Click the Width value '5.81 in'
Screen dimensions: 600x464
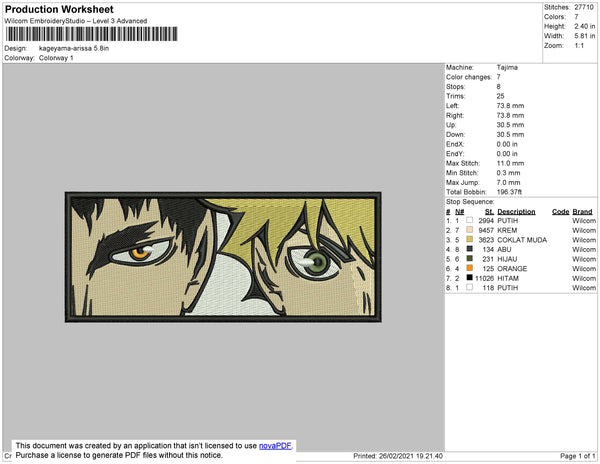(x=584, y=36)
